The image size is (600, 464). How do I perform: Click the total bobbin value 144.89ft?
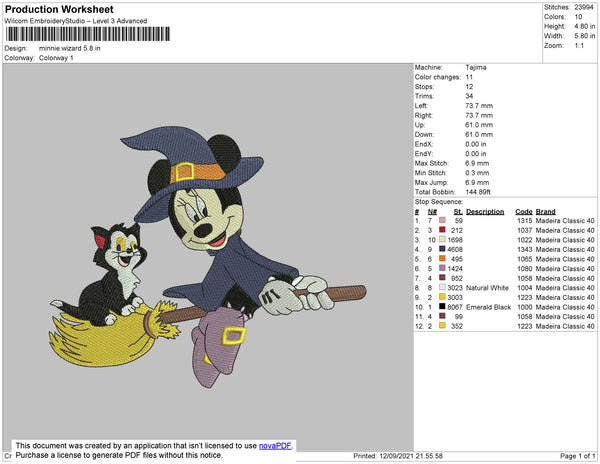[478, 192]
